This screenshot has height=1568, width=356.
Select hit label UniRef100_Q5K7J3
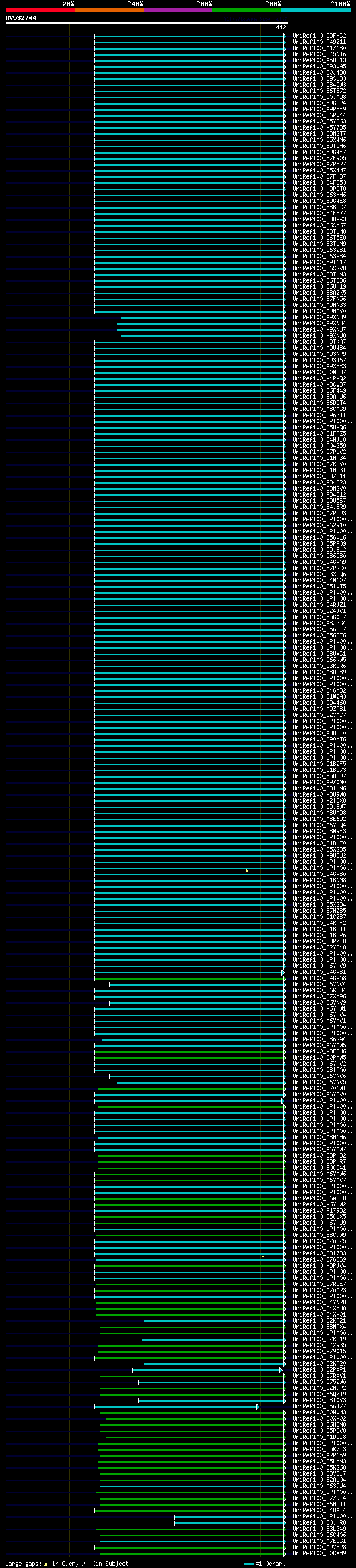[319, 1450]
